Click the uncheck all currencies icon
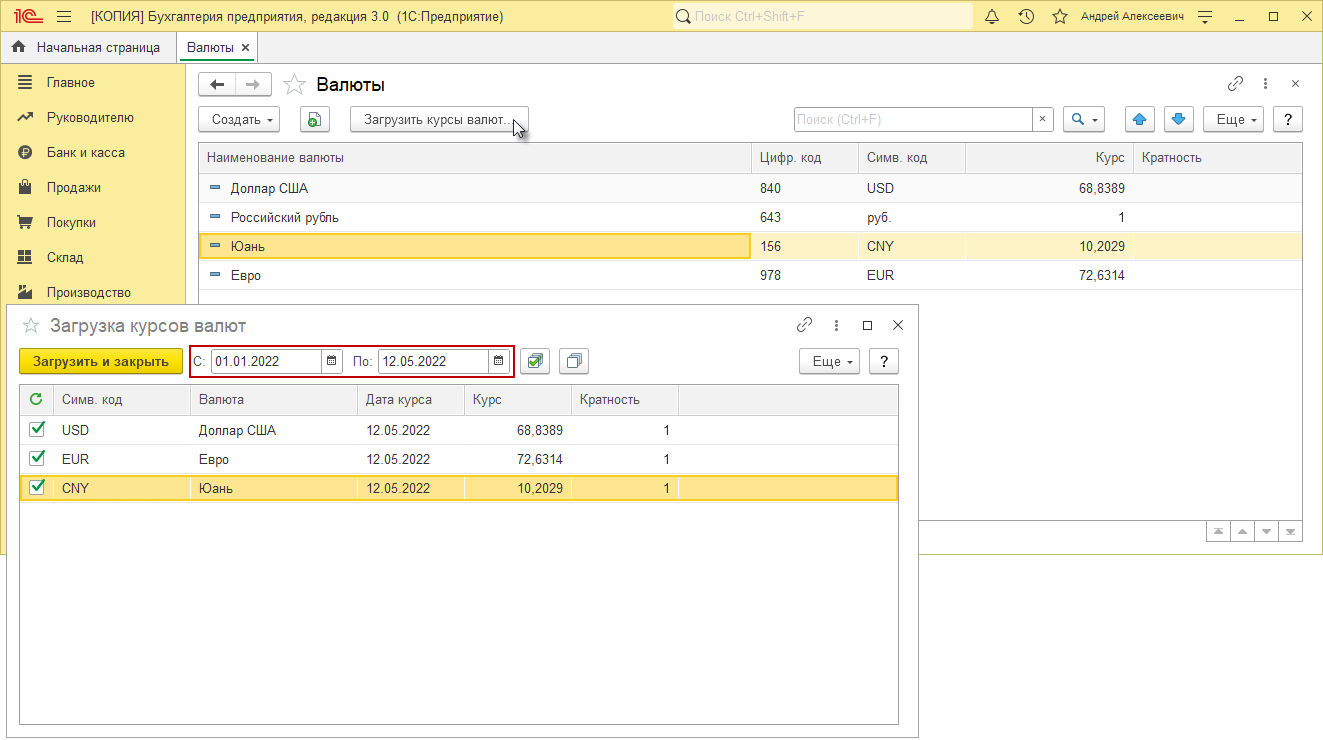Viewport: 1323px width, 740px height. (x=574, y=361)
